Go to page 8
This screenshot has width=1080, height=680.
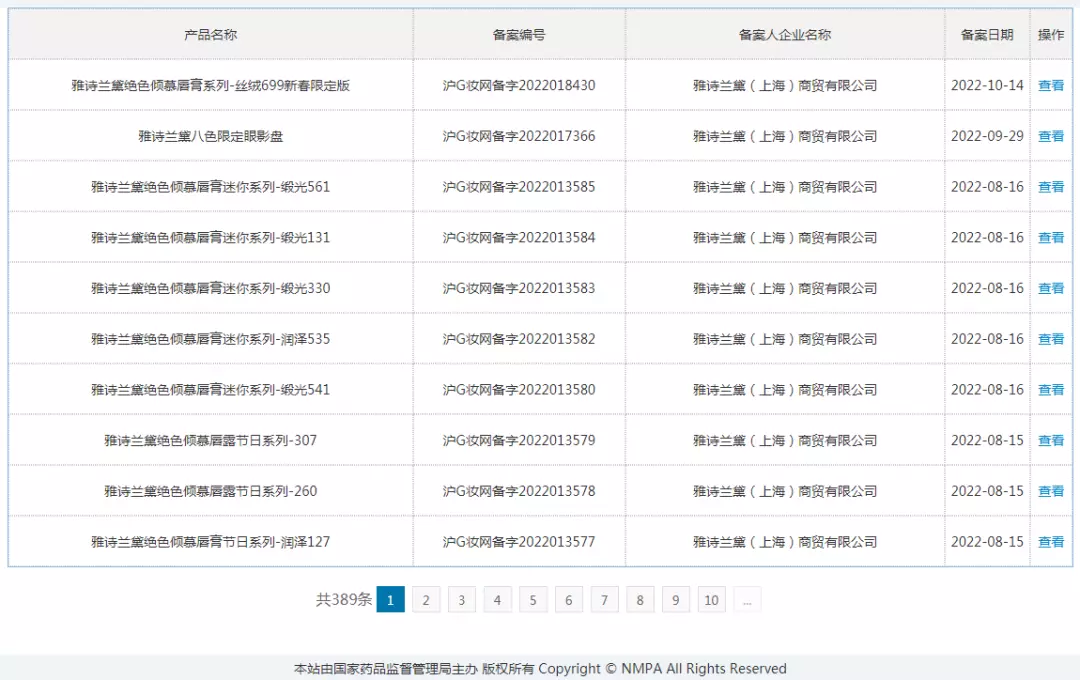(x=640, y=599)
